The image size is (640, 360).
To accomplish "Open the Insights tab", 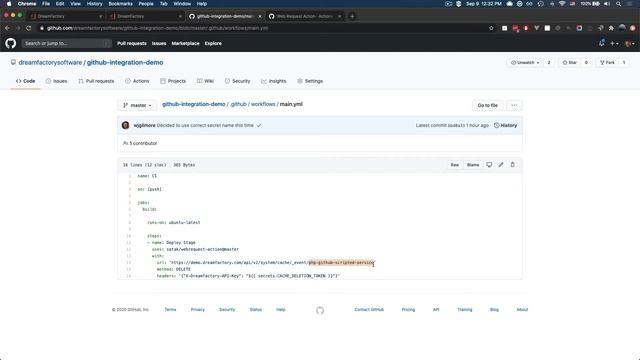I will [273, 81].
